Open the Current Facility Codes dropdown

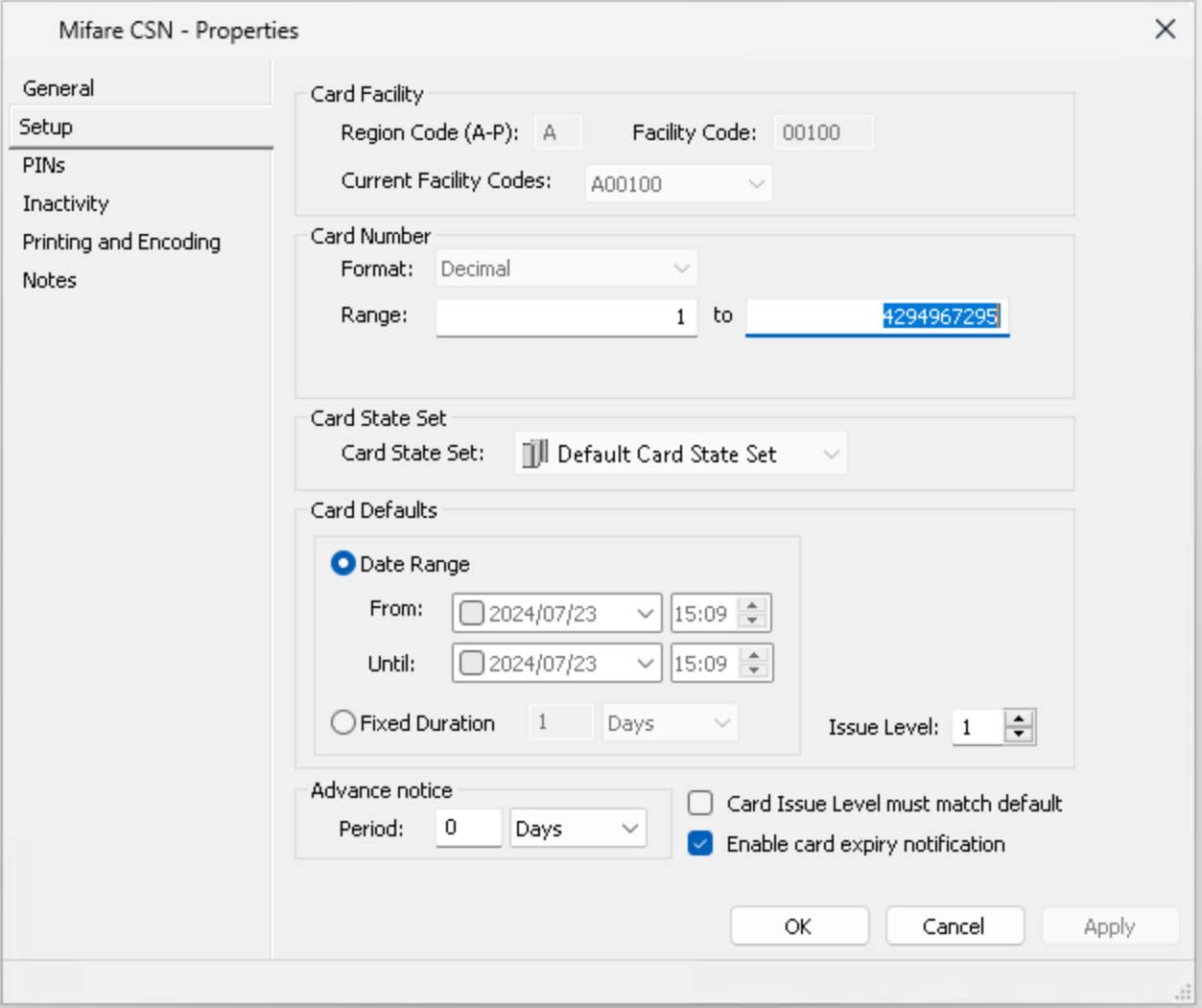756,183
